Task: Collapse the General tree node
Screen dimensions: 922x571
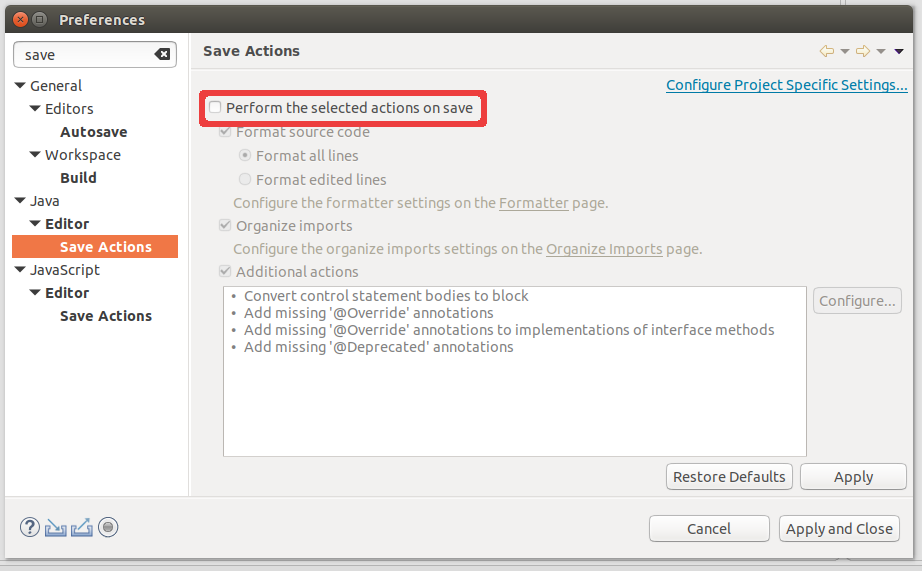Action: (x=20, y=86)
